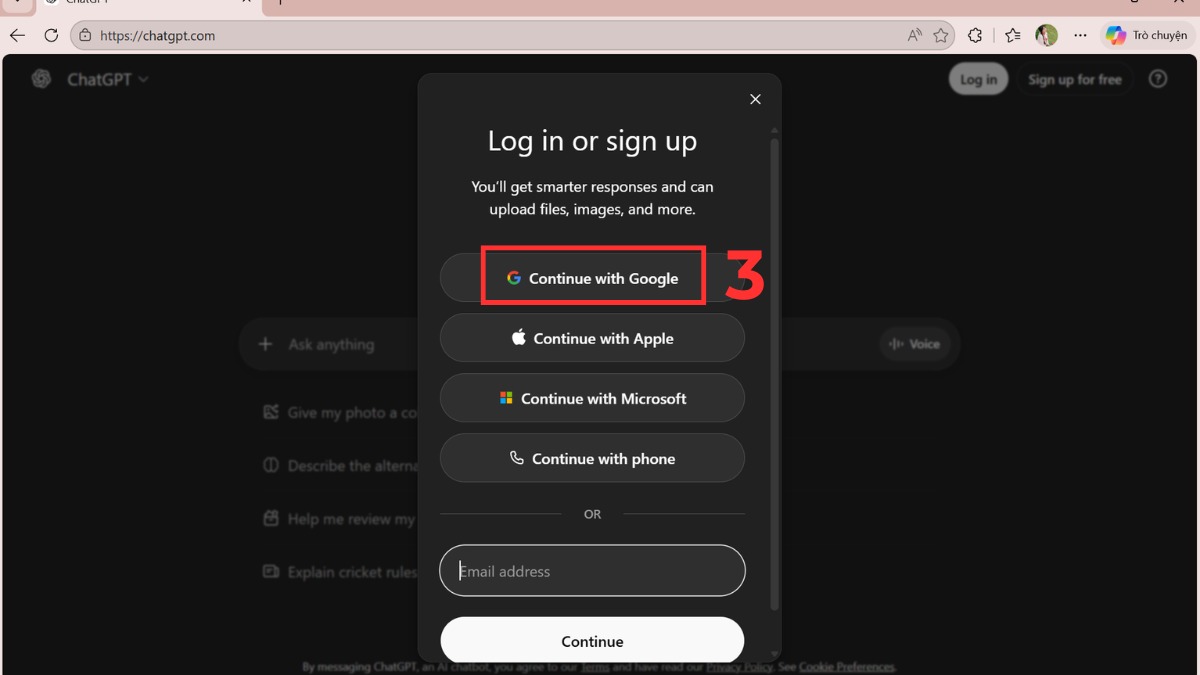Open the read aloud icon in address bar
This screenshot has width=1200, height=675.
(914, 35)
